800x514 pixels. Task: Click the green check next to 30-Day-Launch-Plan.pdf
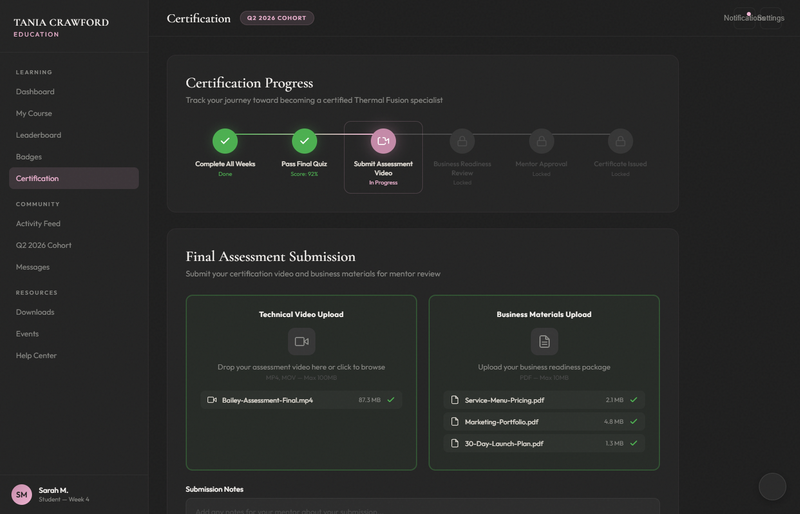pyautogui.click(x=634, y=443)
